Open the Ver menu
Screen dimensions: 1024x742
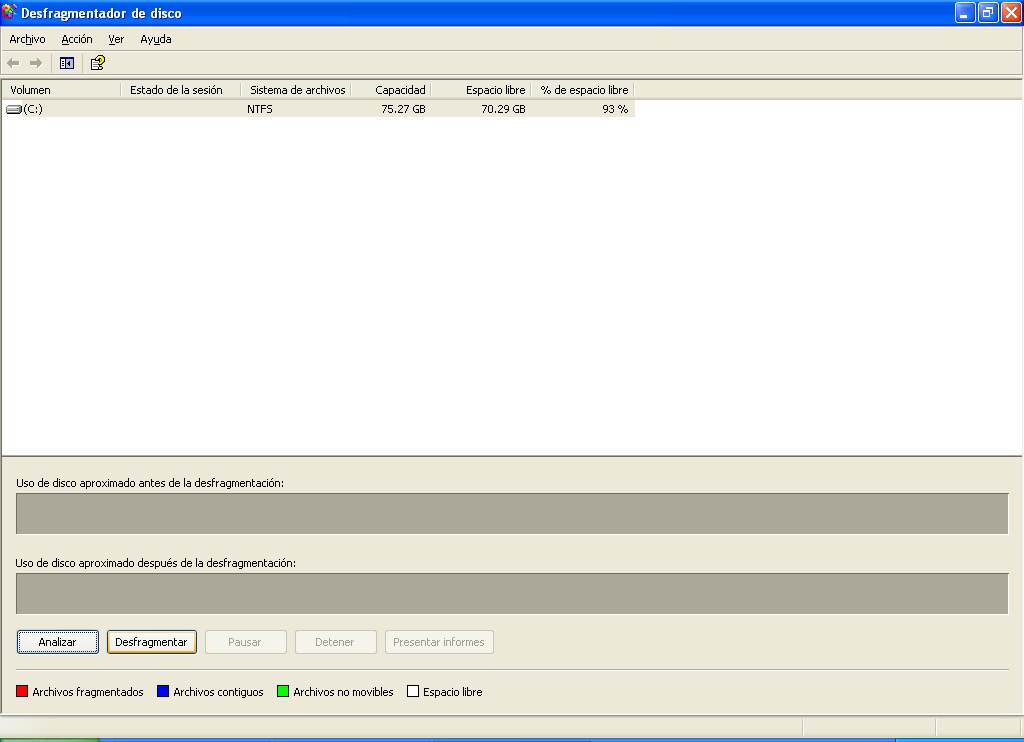click(x=116, y=39)
